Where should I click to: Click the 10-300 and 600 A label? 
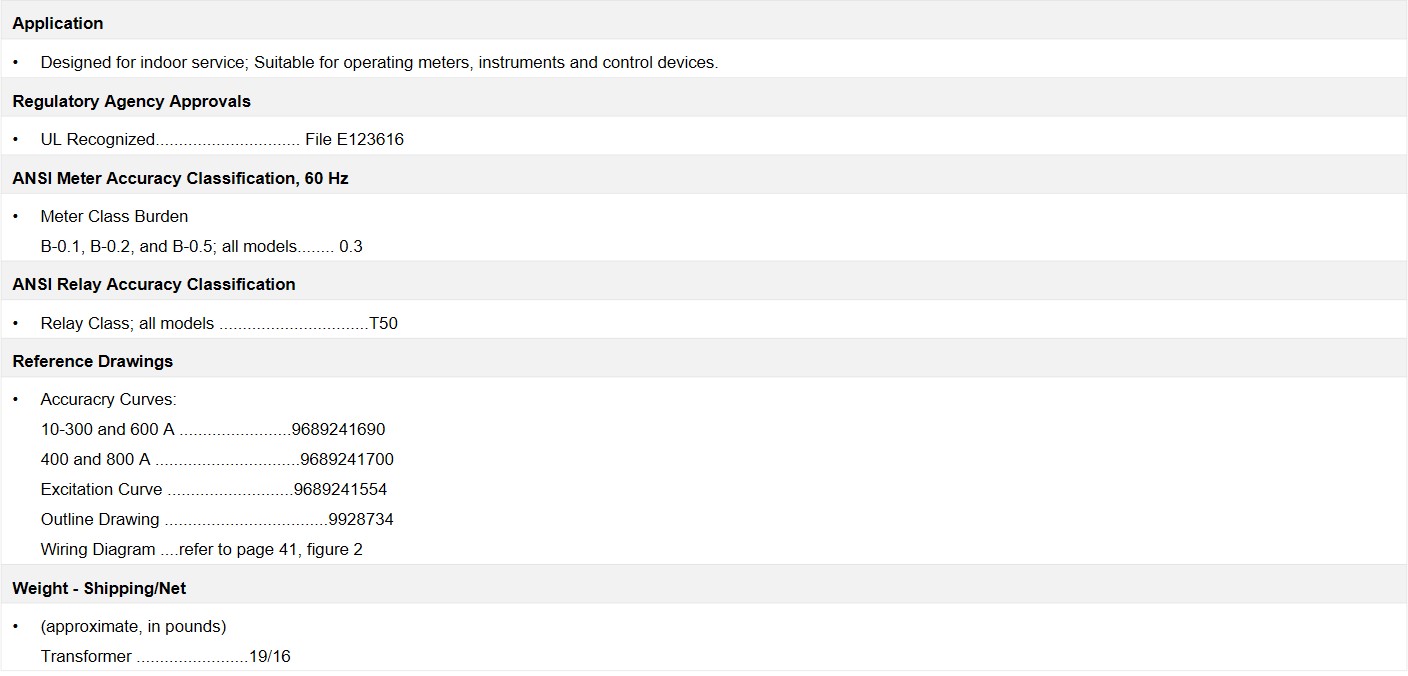coord(107,429)
